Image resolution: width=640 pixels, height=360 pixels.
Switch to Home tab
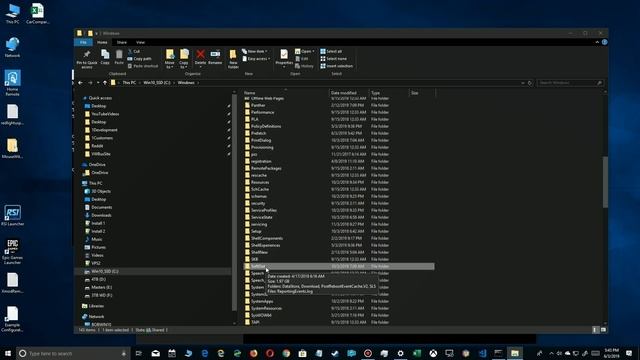[102, 42]
